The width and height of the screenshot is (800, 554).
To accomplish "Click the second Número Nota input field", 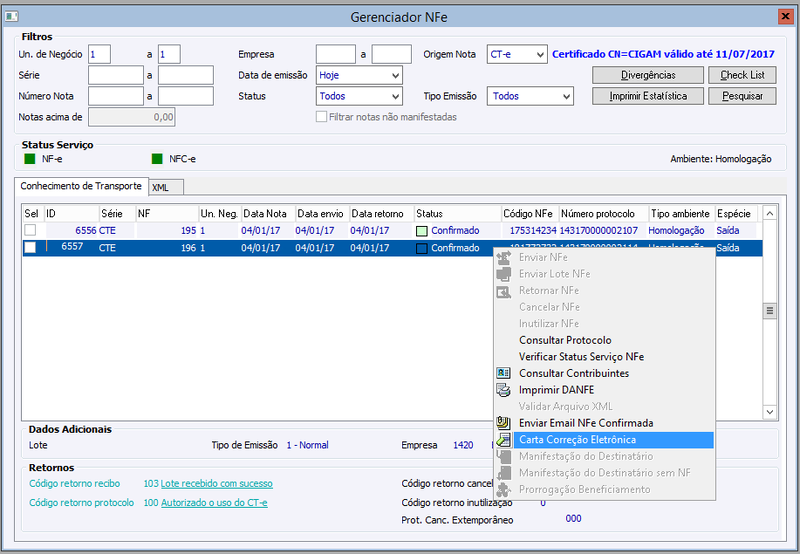I will pos(186,96).
